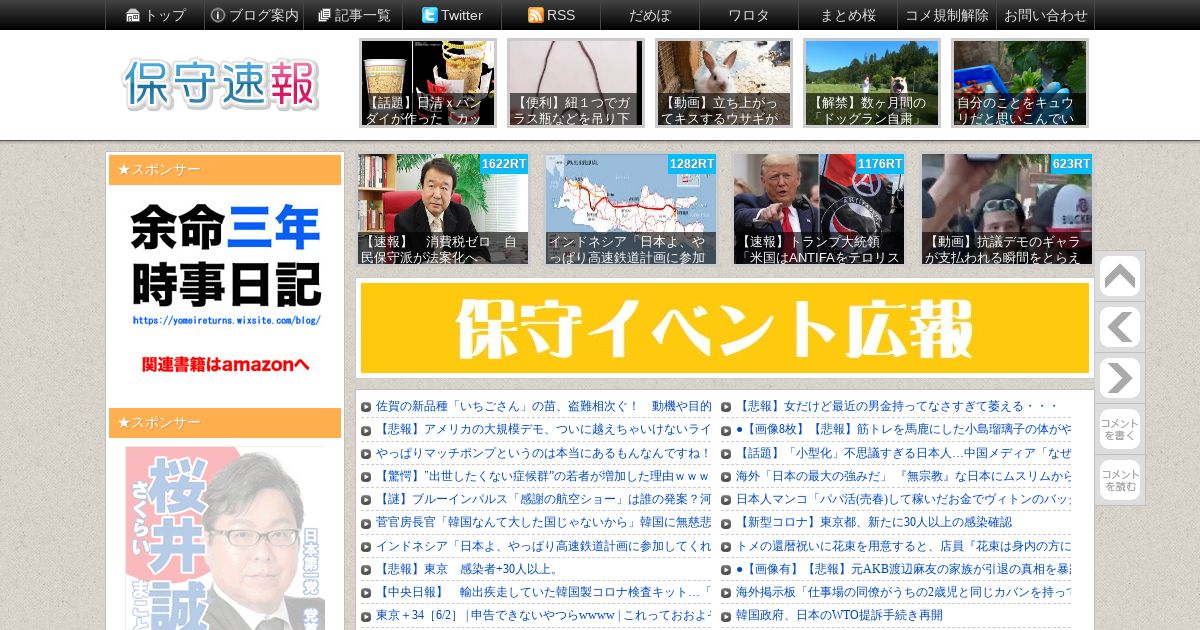Open link 日本人マンコ「パパ活(売春)して
This screenshot has height=630, width=1200.
click(903, 499)
